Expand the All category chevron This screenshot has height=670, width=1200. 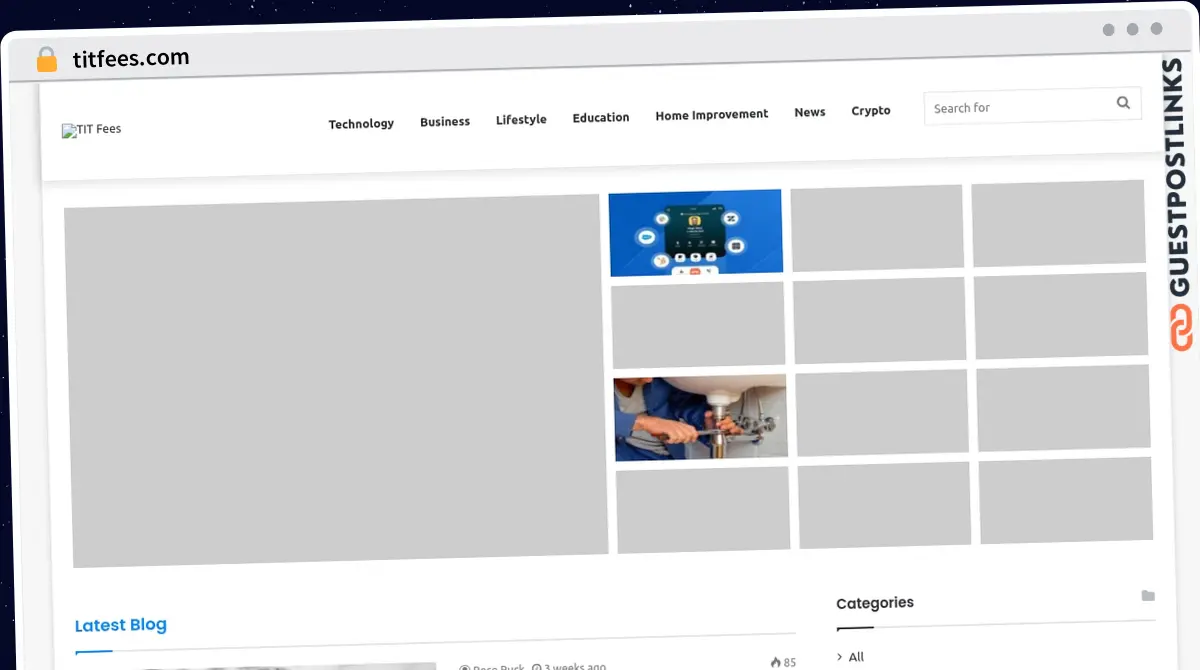click(840, 657)
